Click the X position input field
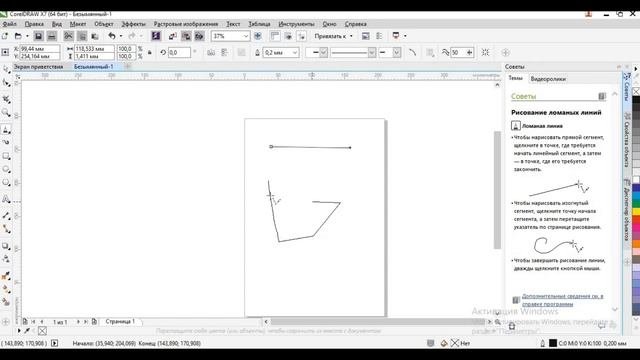The height and width of the screenshot is (360, 640). tap(40, 49)
